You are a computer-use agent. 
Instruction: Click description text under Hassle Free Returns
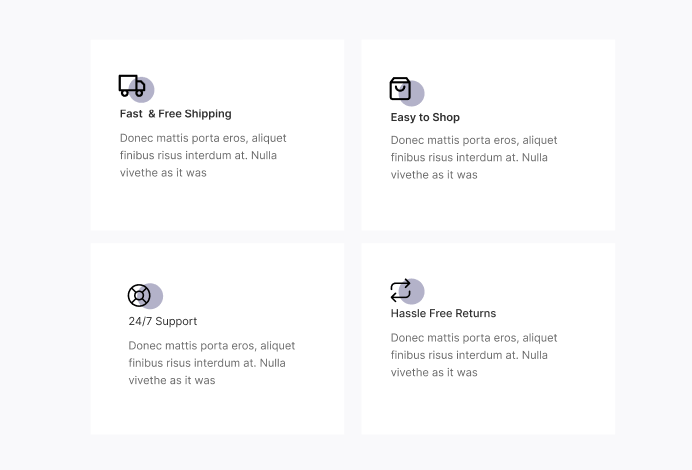point(474,355)
